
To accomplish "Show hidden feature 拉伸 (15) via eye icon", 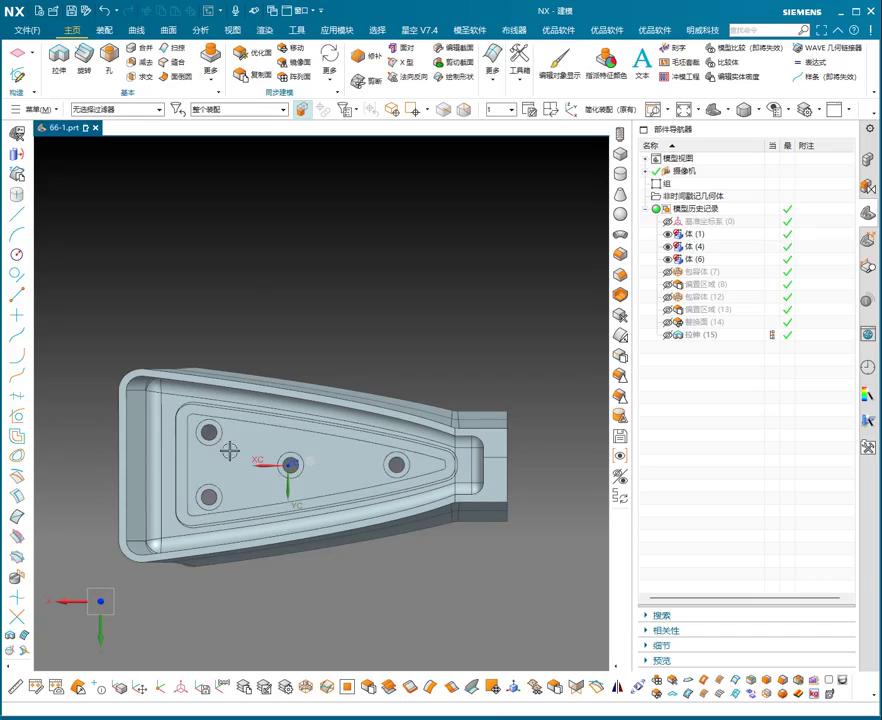I will point(668,335).
